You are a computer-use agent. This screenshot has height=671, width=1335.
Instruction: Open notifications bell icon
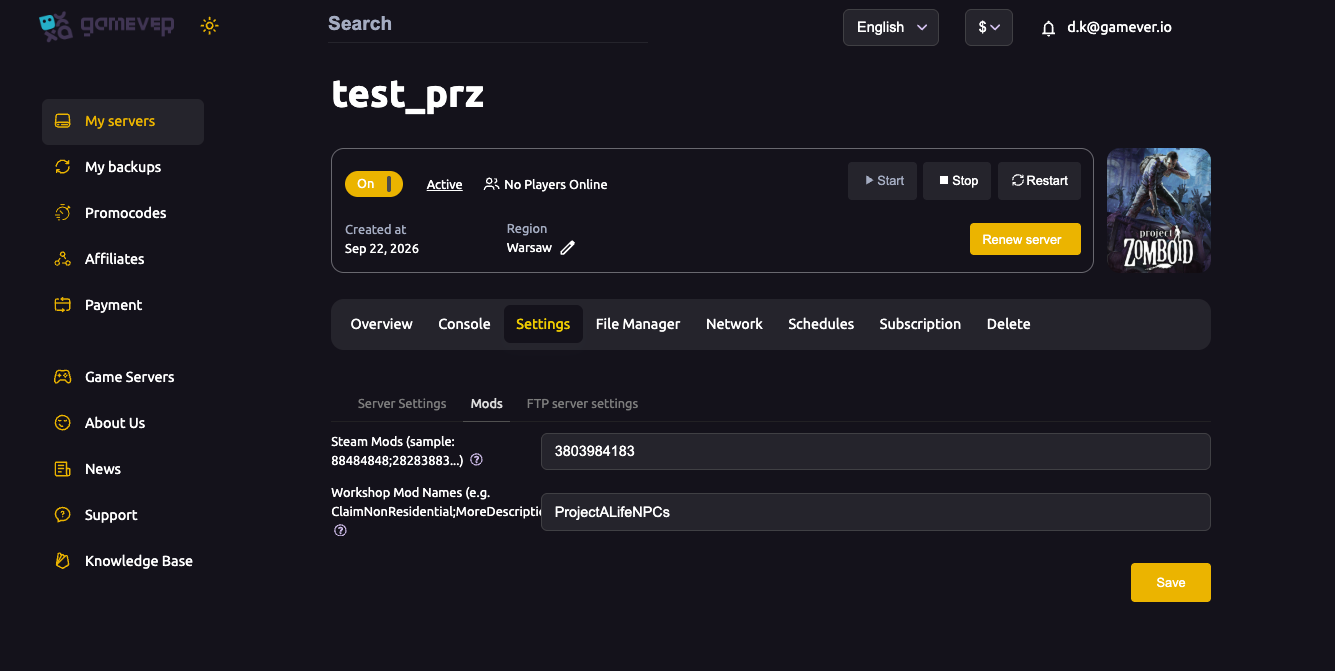pos(1049,28)
